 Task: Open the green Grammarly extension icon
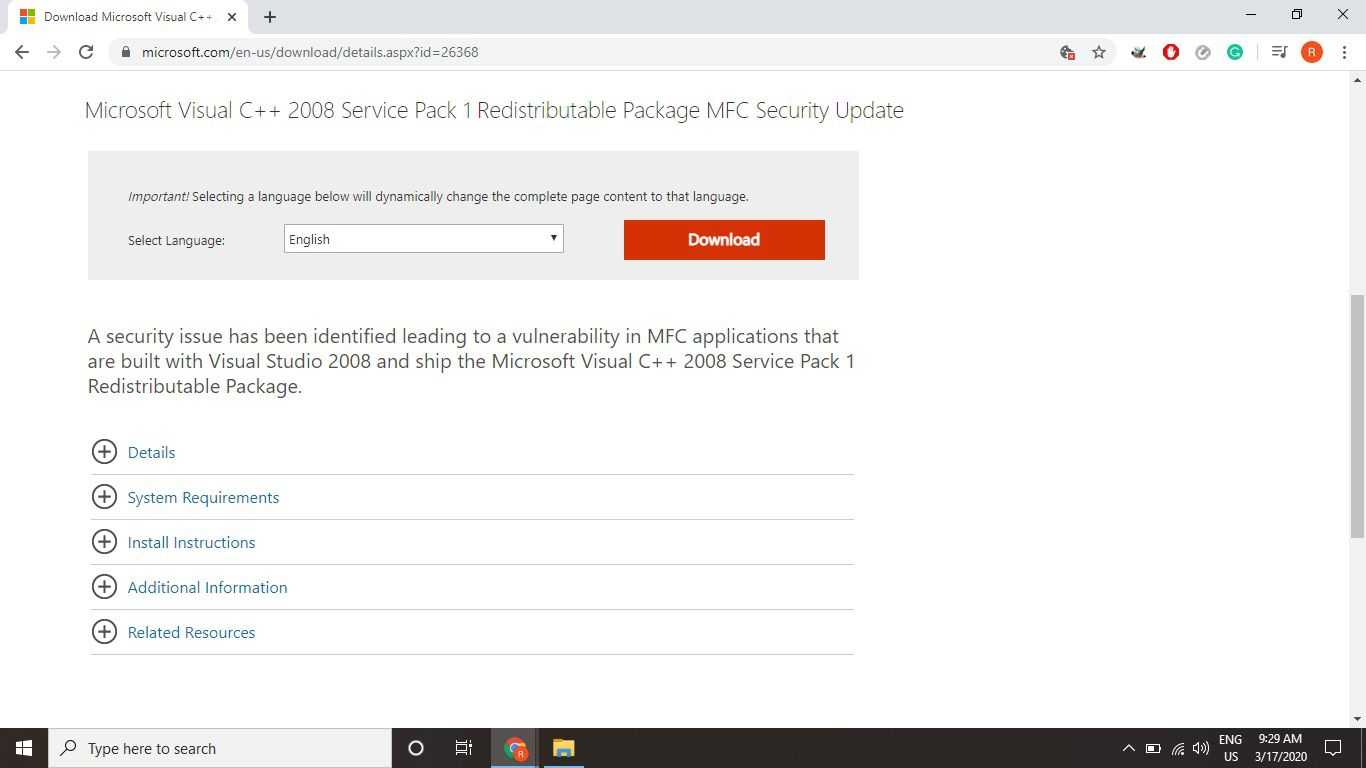coord(1235,52)
